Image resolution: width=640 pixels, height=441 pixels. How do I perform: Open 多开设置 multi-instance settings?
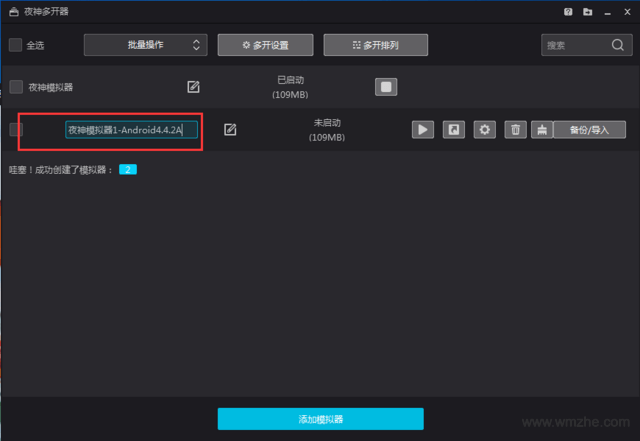coord(264,45)
